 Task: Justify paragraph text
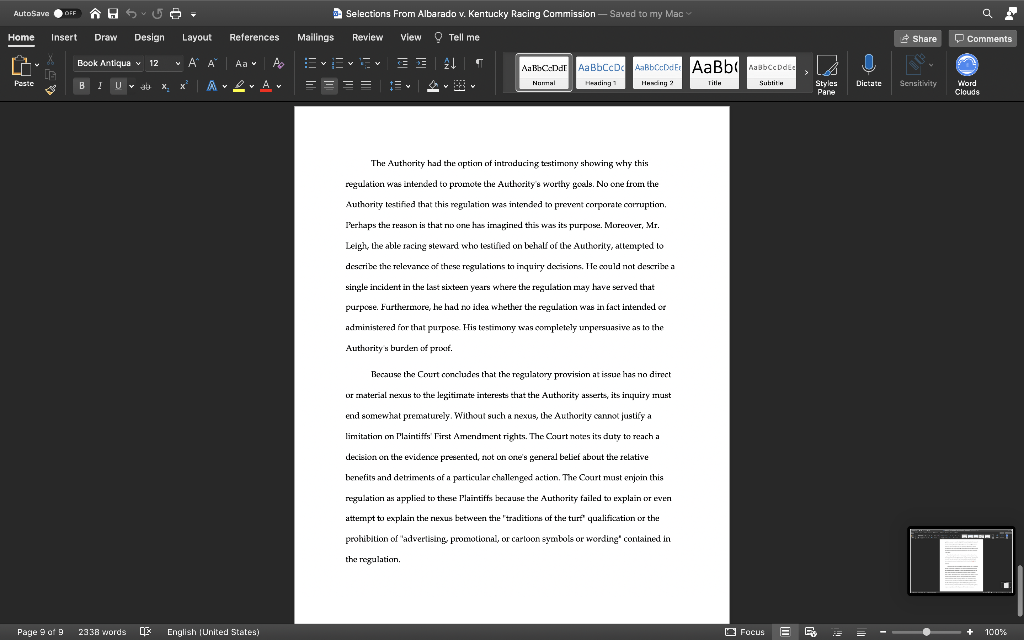point(366,86)
